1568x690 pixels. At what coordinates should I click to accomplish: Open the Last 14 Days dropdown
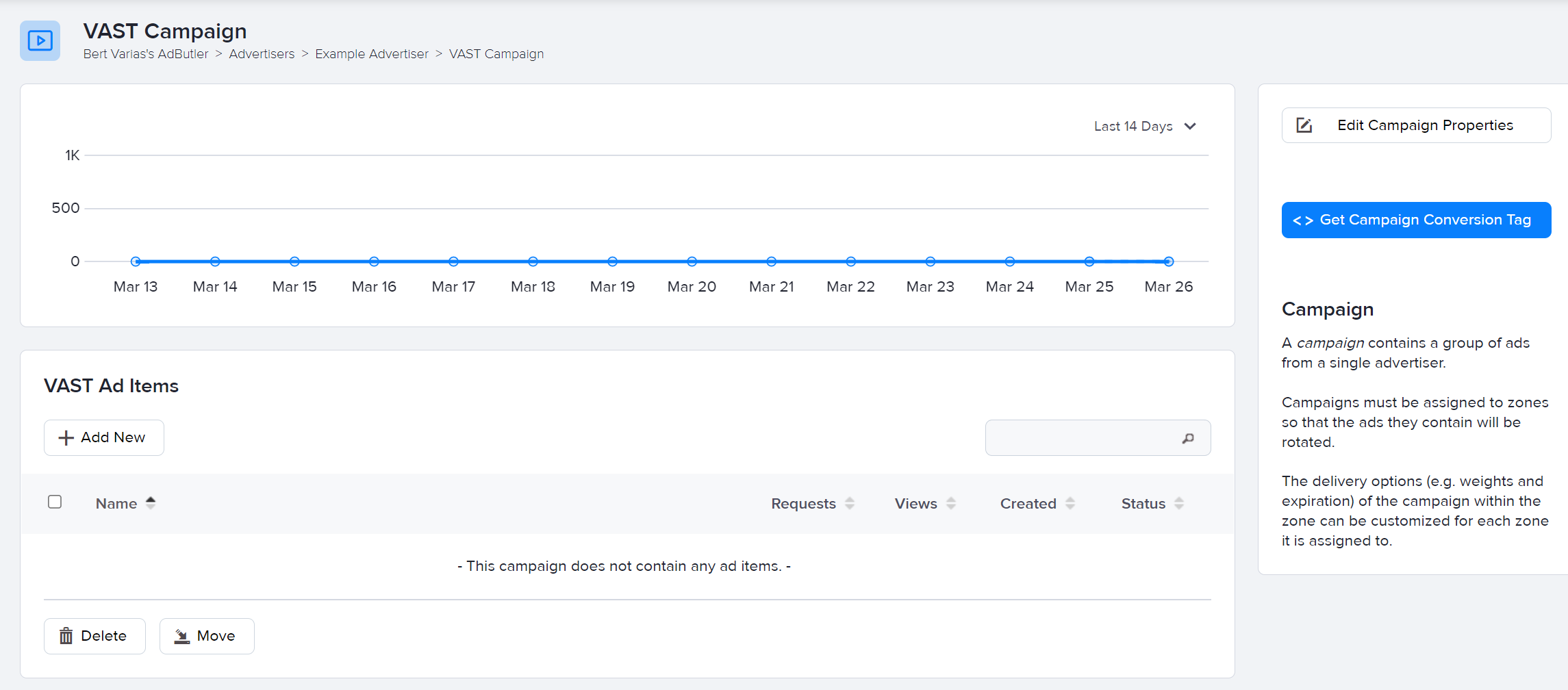1144,126
